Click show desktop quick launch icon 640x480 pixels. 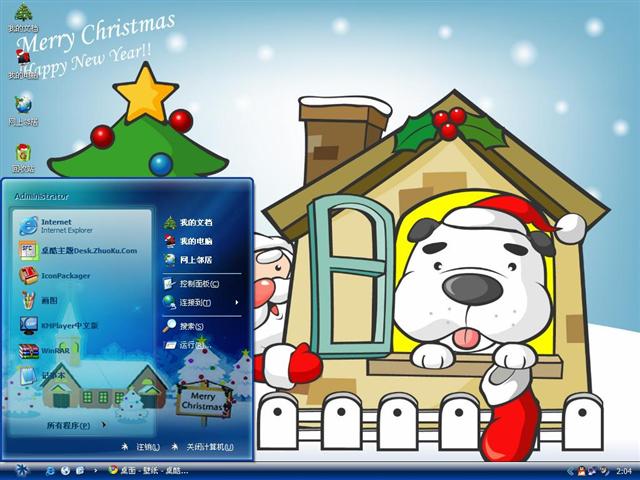[80, 471]
